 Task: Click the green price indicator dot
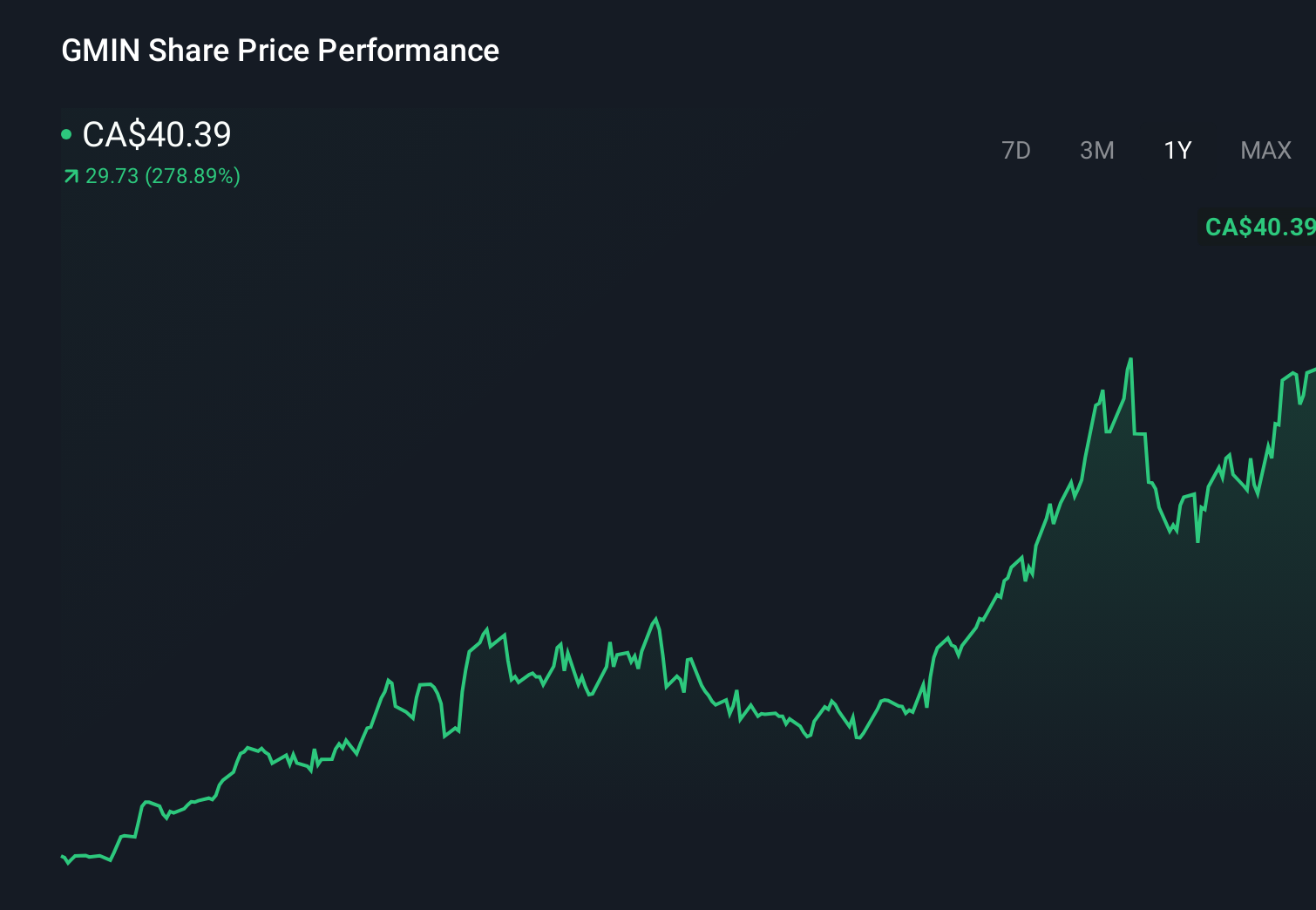[67, 135]
